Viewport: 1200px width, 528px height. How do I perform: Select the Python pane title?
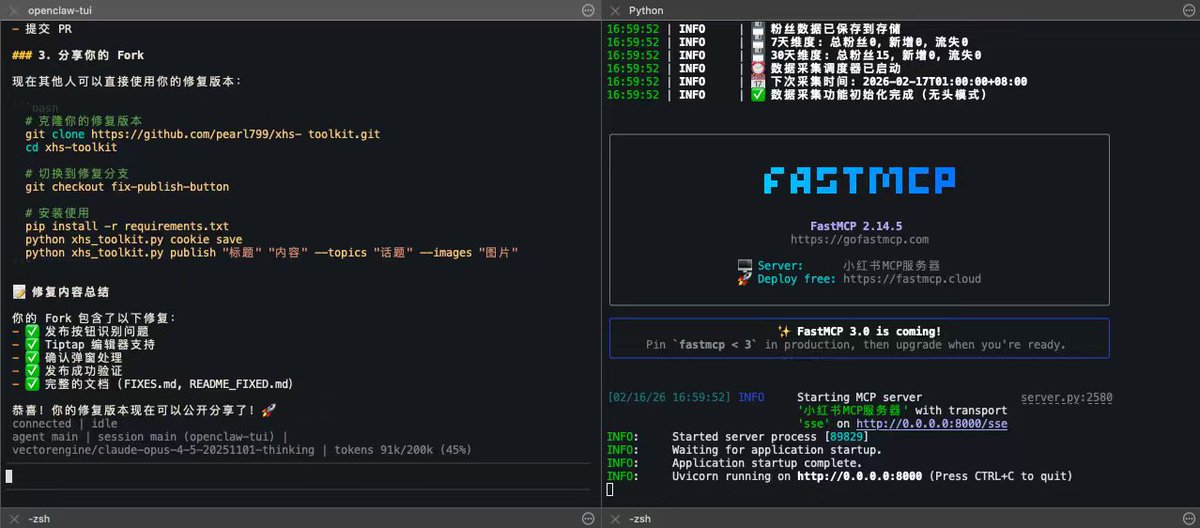tap(646, 10)
